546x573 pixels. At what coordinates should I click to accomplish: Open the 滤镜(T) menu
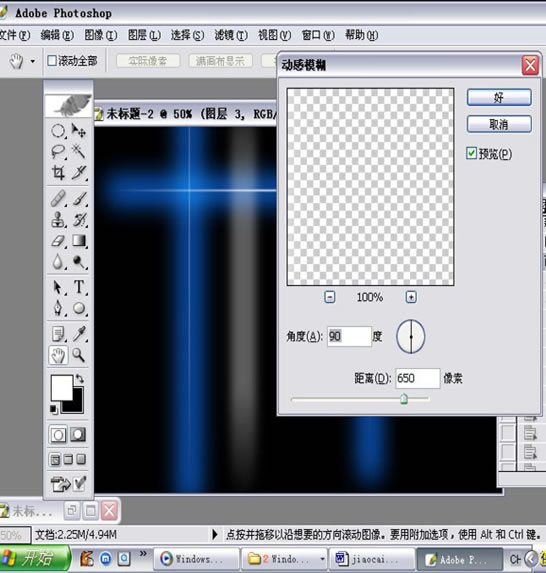(231, 35)
